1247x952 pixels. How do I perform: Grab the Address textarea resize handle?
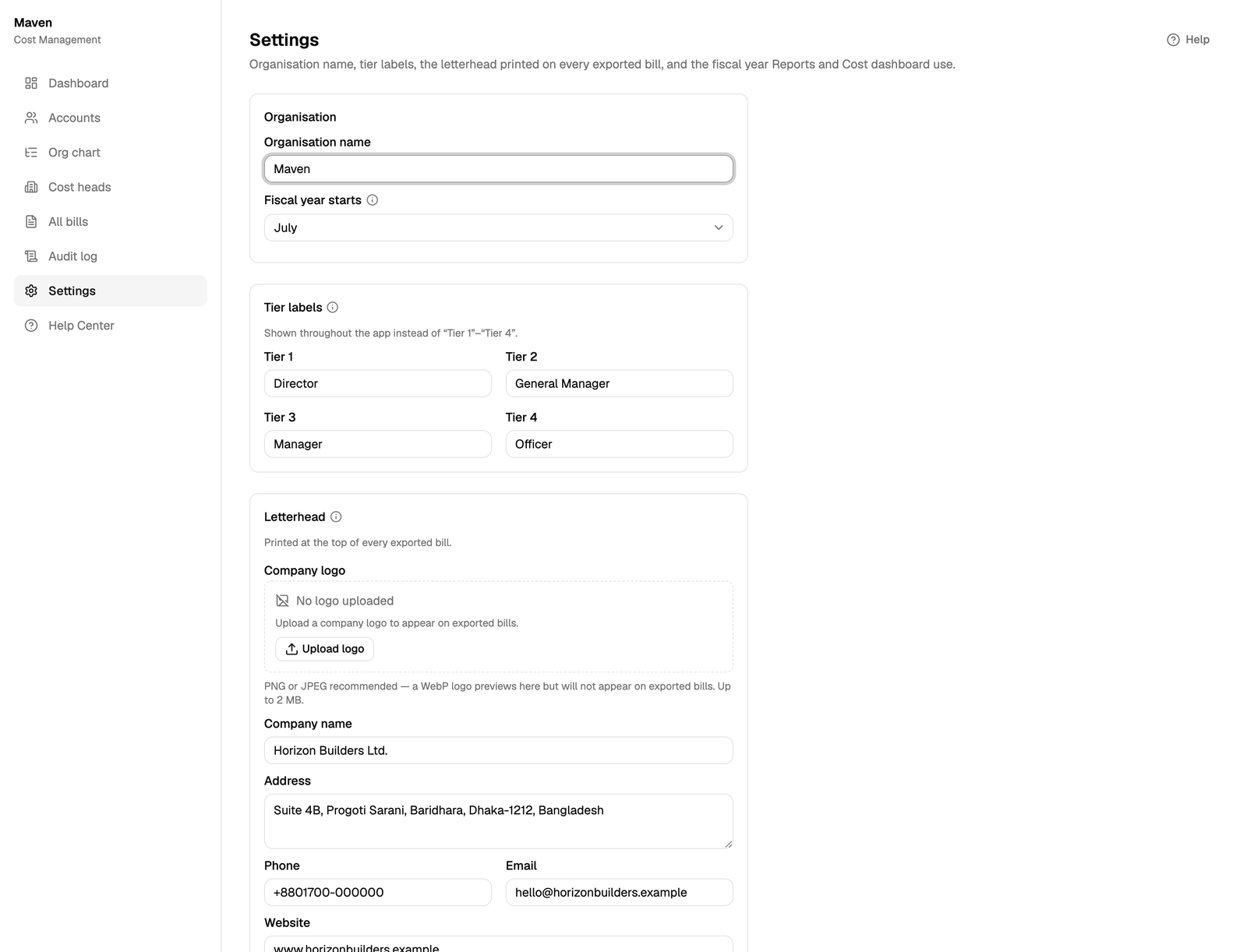728,844
